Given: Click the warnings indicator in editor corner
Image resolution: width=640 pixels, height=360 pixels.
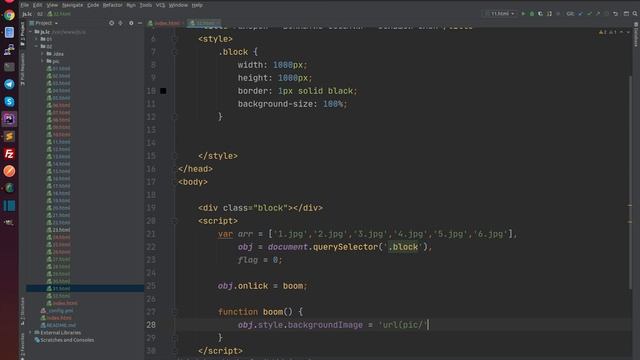Looking at the screenshot, I should [608, 32].
